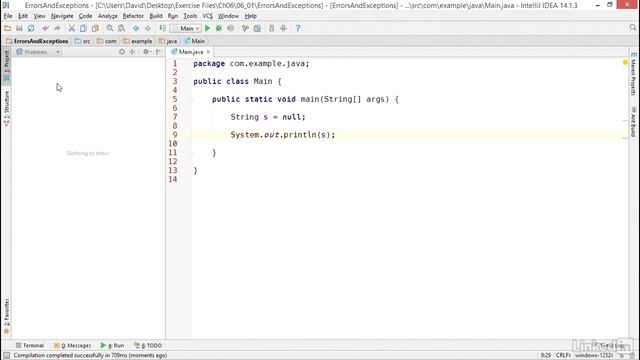Open the Structure side panel tab
The width and height of the screenshot is (640, 360).
point(7,109)
